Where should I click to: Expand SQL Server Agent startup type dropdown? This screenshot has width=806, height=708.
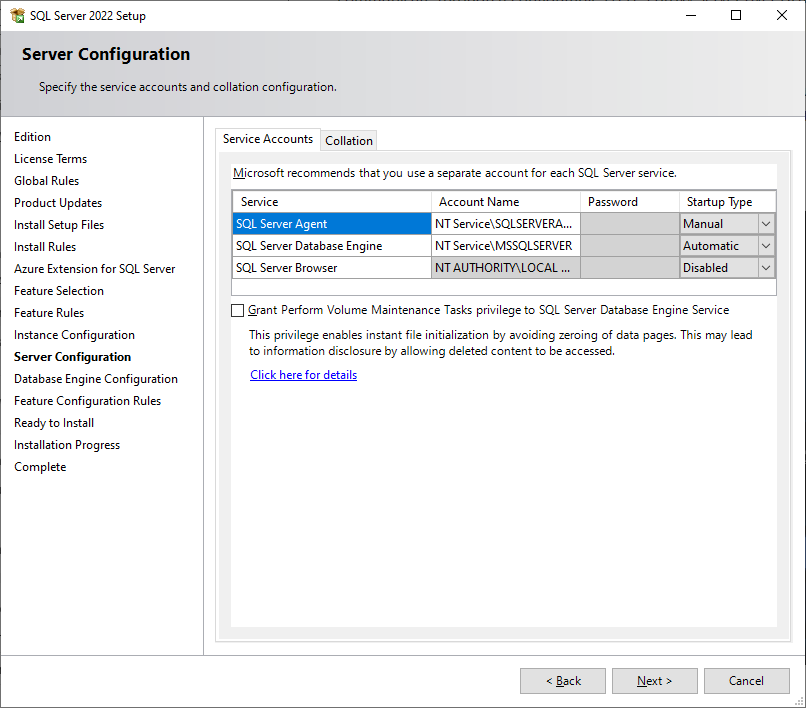coord(766,224)
